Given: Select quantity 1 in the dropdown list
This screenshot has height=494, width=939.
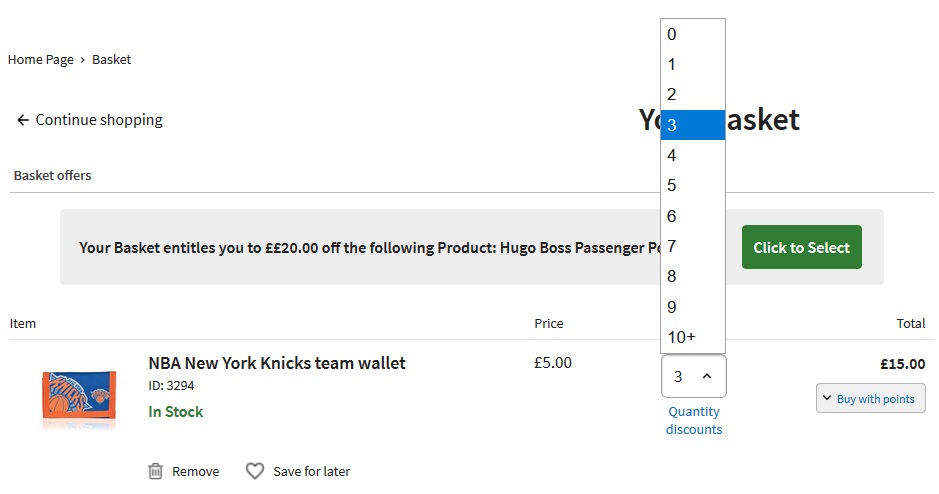Looking at the screenshot, I should click(x=693, y=64).
